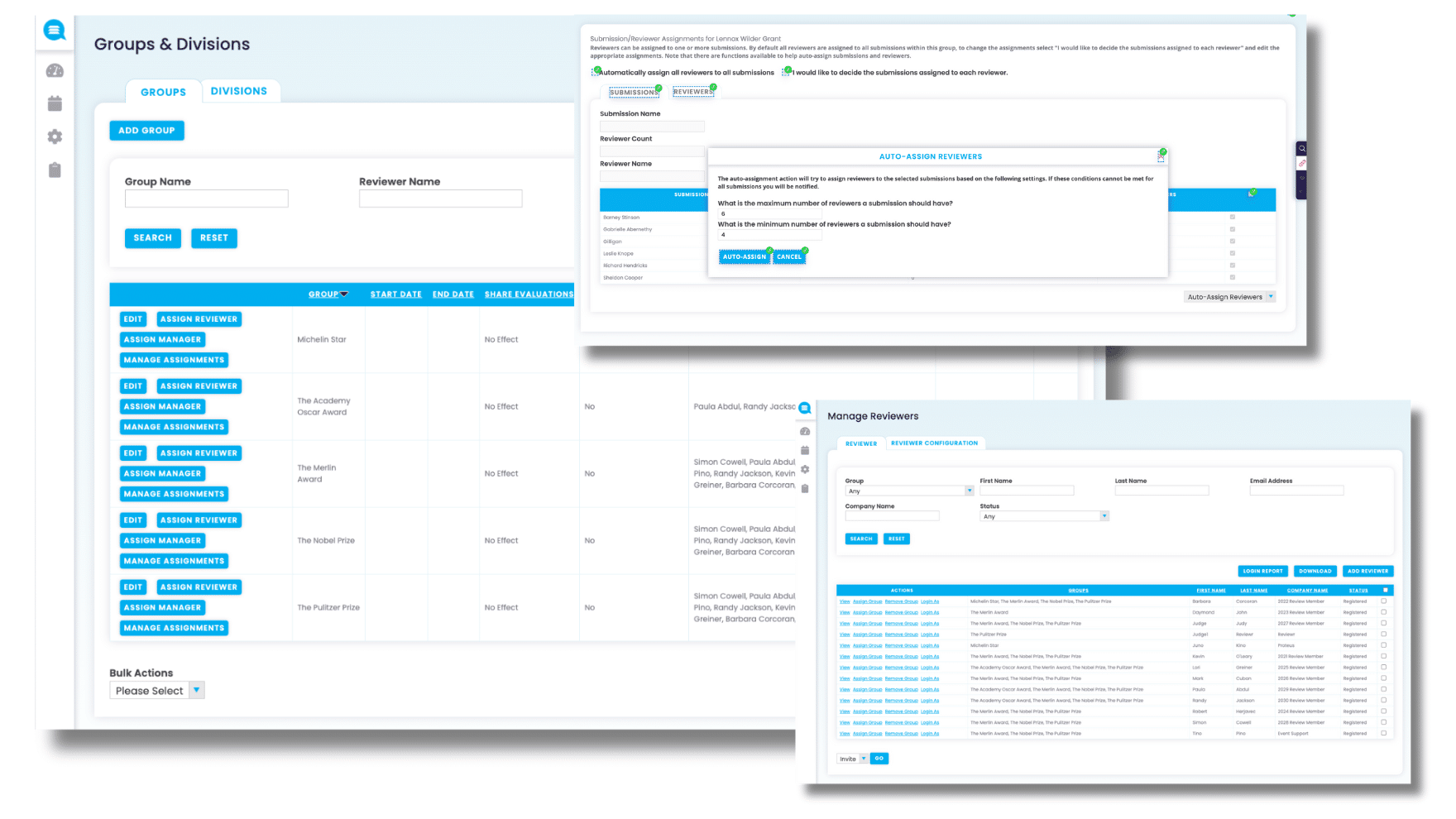Click the ADD GROUP button
Image resolution: width=1456 pixels, height=819 pixels.
[146, 131]
